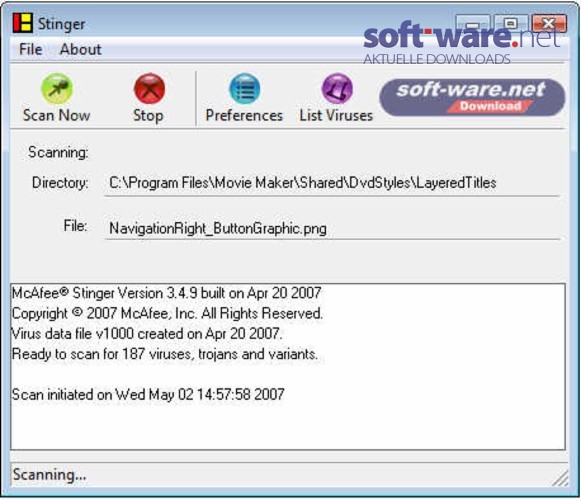Image resolution: width=581 pixels, height=500 pixels.
Task: Open Preferences via the blue icon
Action: pyautogui.click(x=245, y=89)
